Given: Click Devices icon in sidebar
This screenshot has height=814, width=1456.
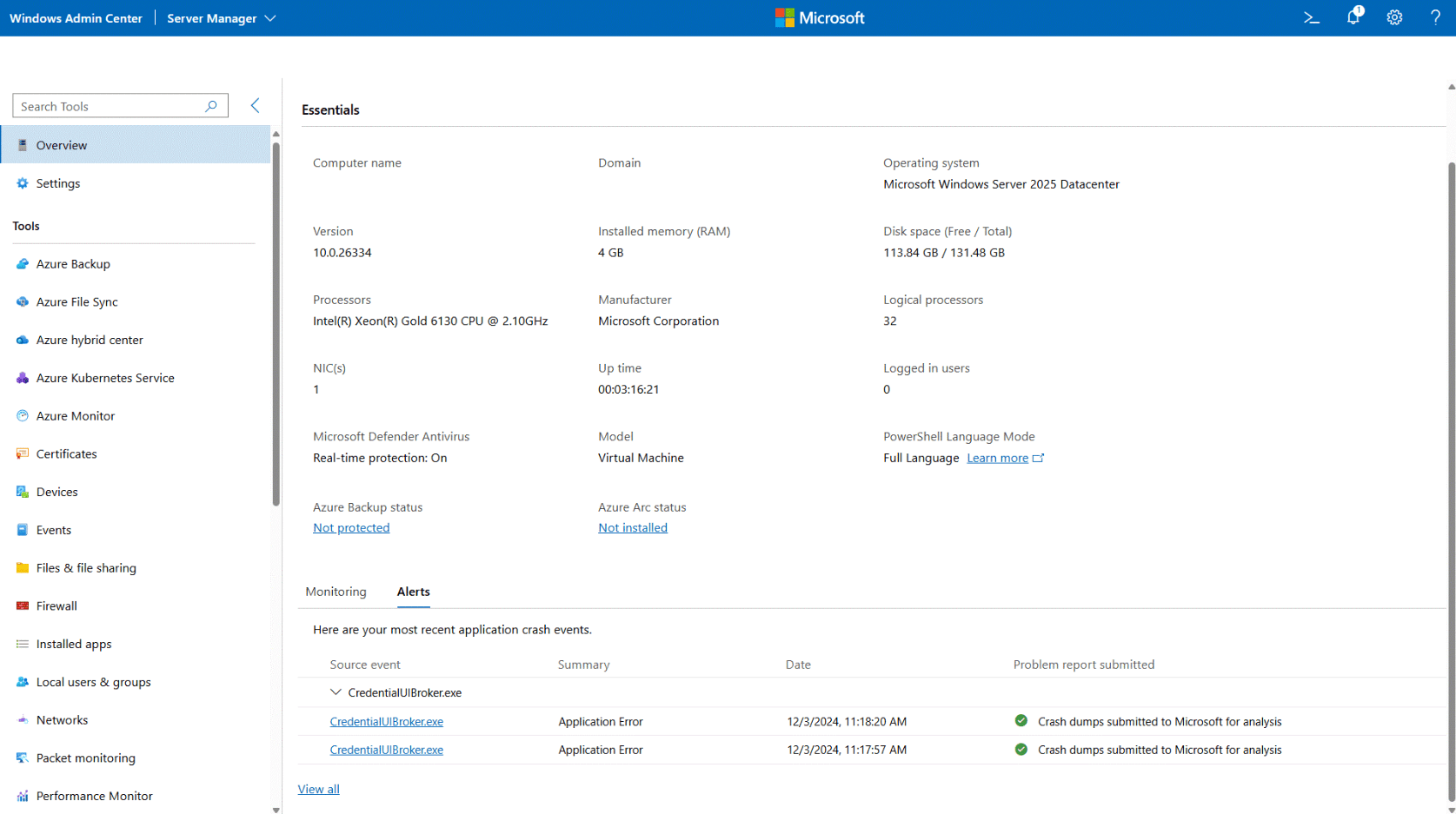Looking at the screenshot, I should coord(23,492).
